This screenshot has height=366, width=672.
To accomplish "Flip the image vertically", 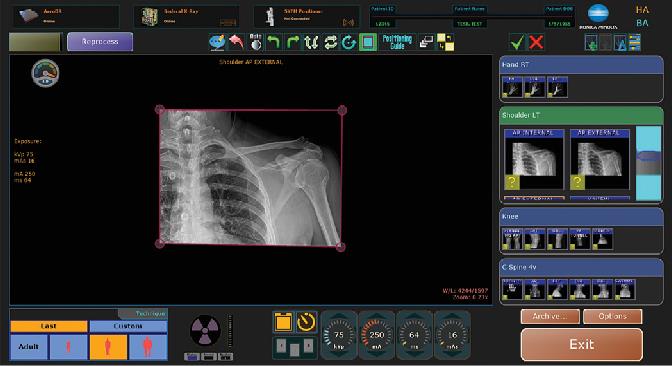I will [x=312, y=42].
